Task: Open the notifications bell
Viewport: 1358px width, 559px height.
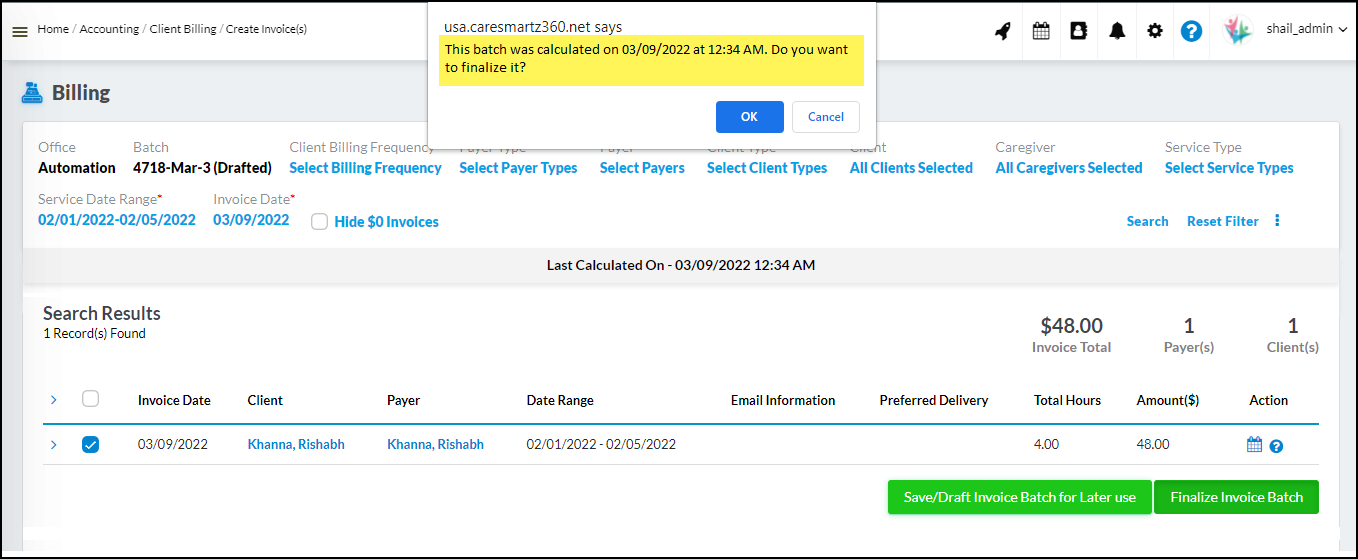Action: tap(1117, 31)
